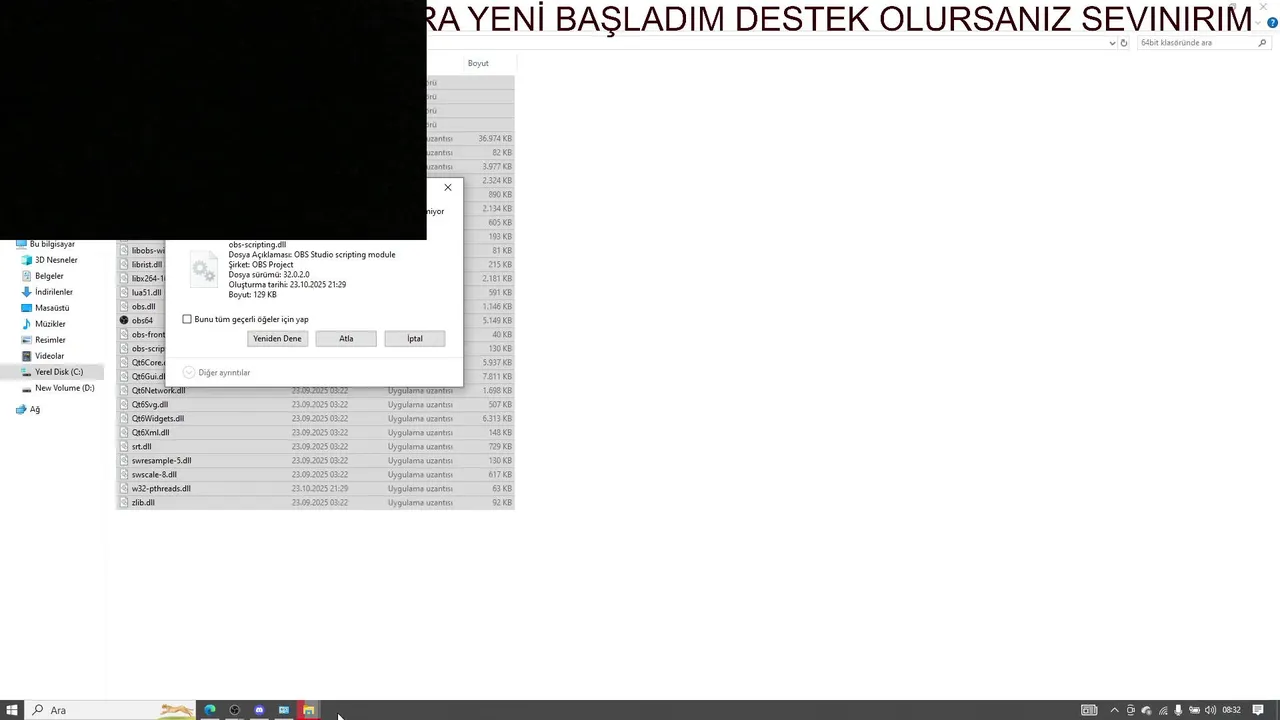Viewport: 1280px width, 720px height.
Task: Select Bu bilgisayar in the sidebar
Action: (52, 244)
